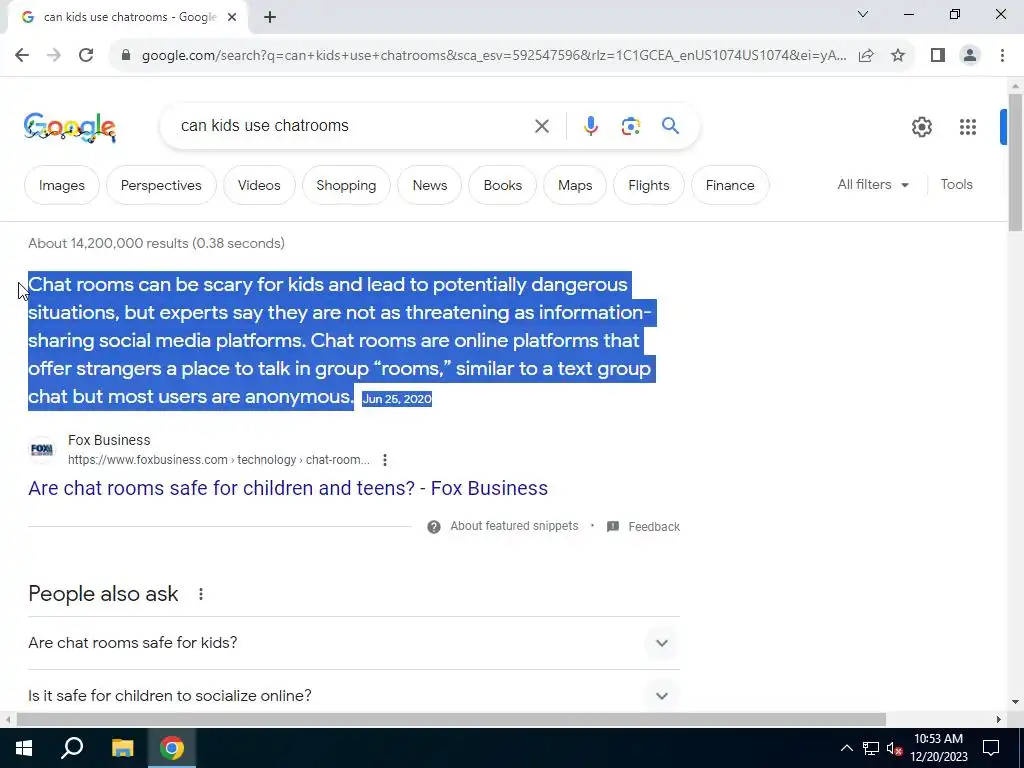The image size is (1024, 768).
Task: Click into the Google search field
Action: [353, 125]
